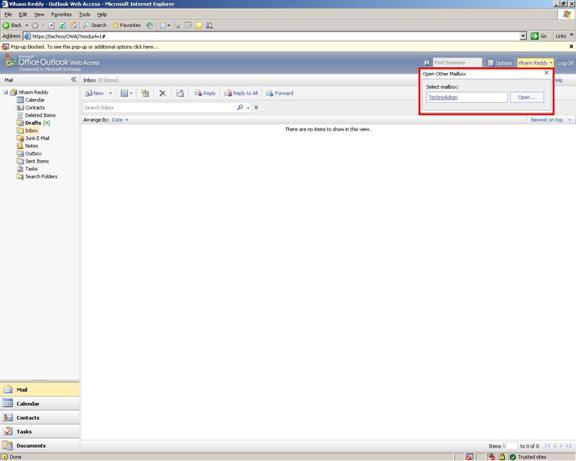The width and height of the screenshot is (576, 461).
Task: Expand the advanced search chevron
Action: (256, 108)
